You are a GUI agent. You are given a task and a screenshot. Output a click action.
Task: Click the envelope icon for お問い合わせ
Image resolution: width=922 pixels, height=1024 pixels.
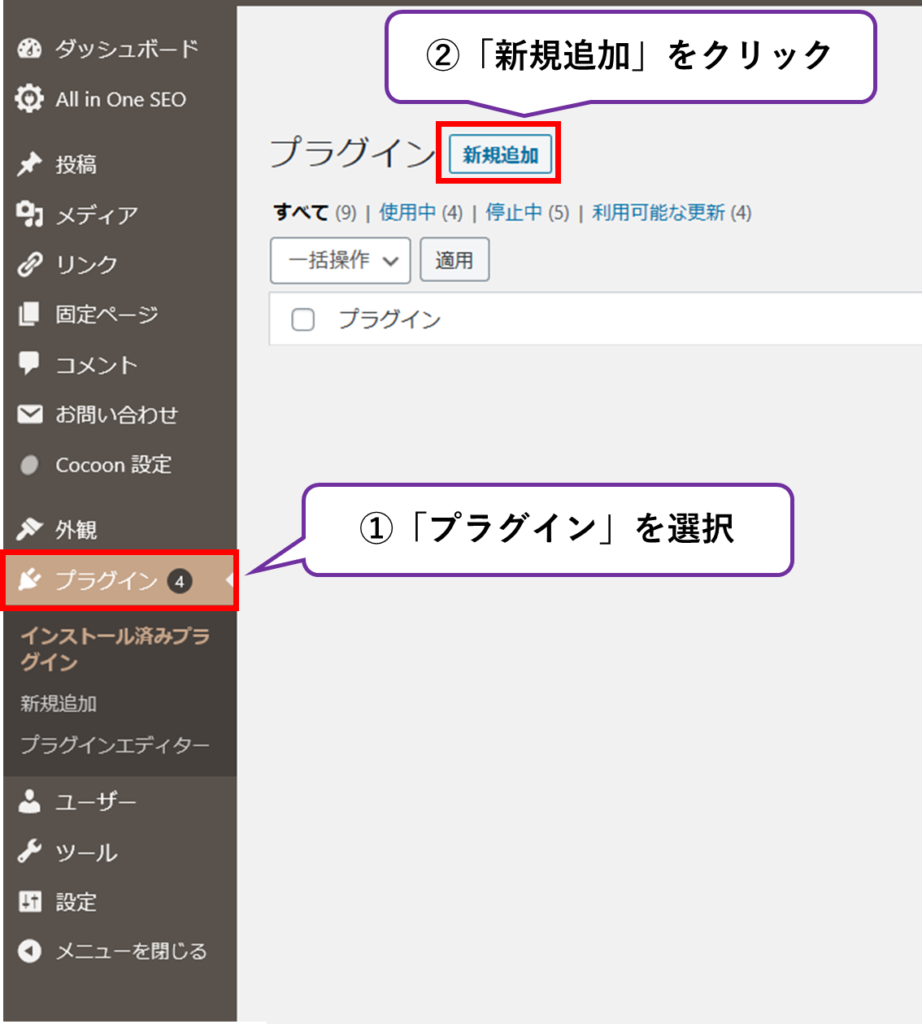pos(29,414)
